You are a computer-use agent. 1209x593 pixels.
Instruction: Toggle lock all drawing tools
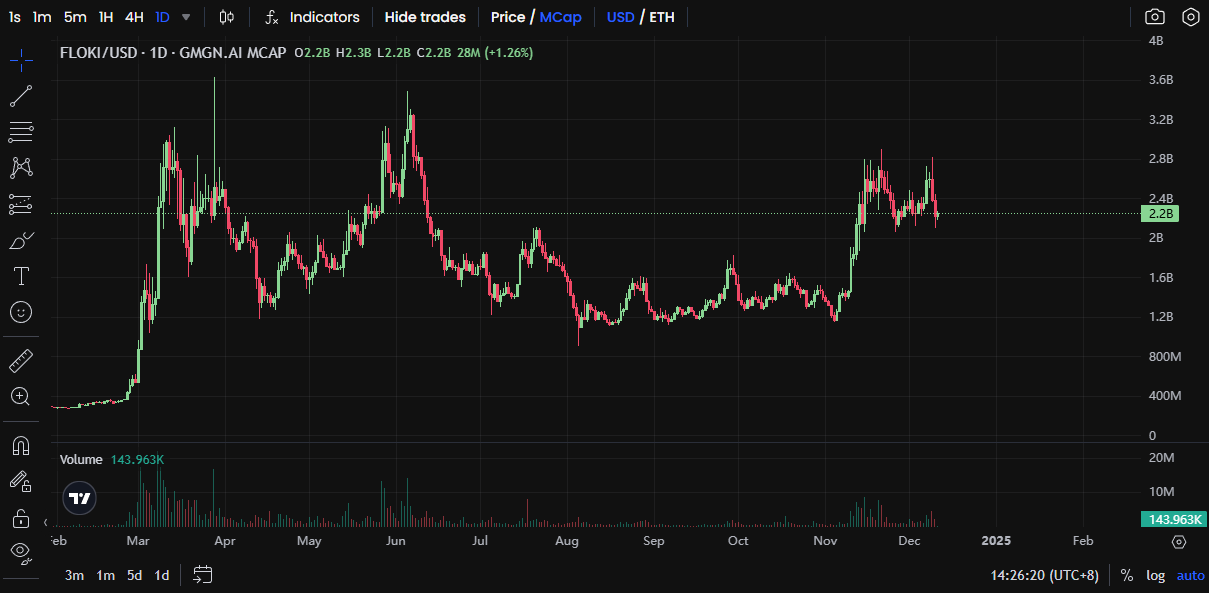[x=20, y=518]
